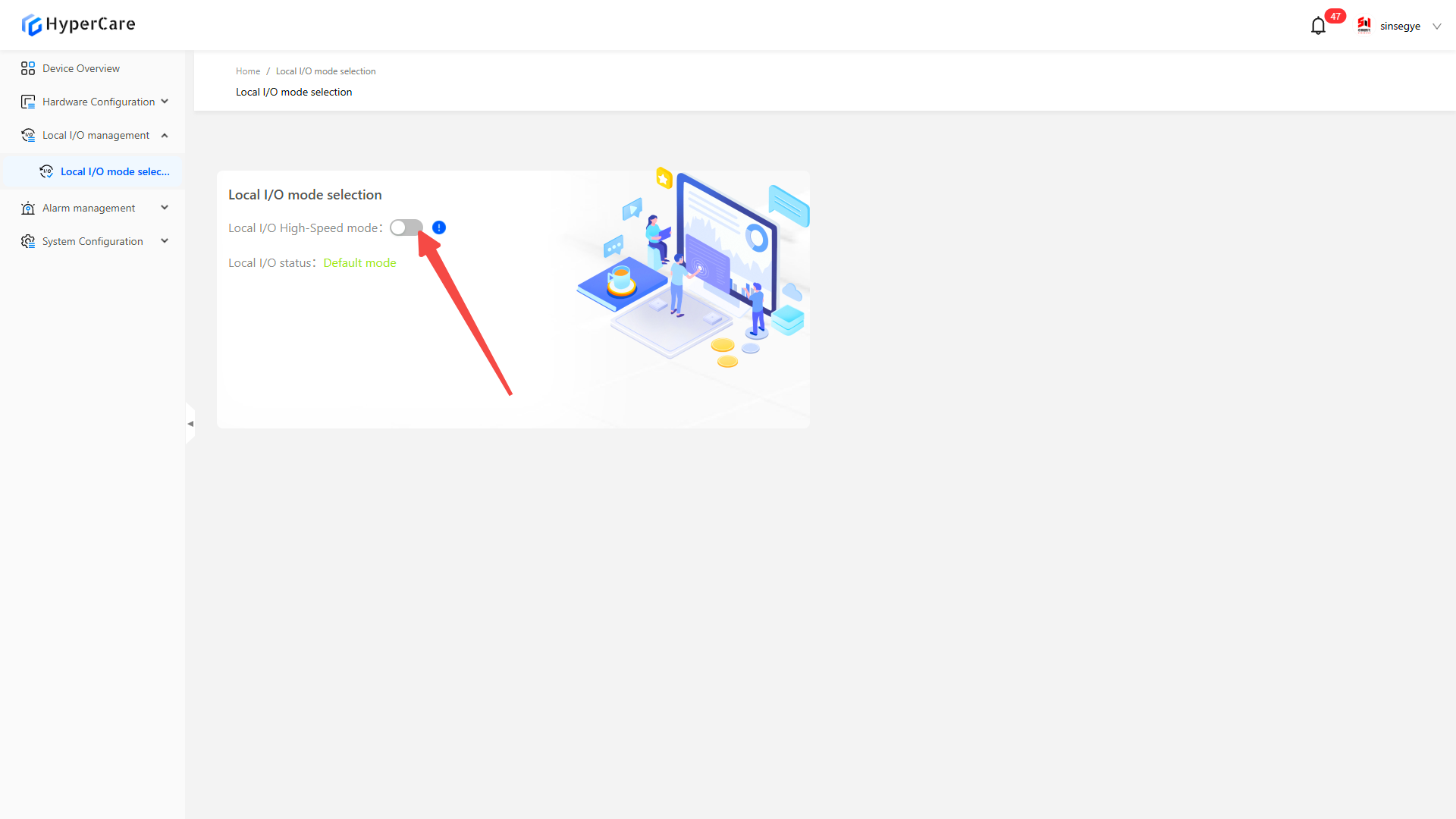Collapse Local I/O management chevron

point(165,135)
